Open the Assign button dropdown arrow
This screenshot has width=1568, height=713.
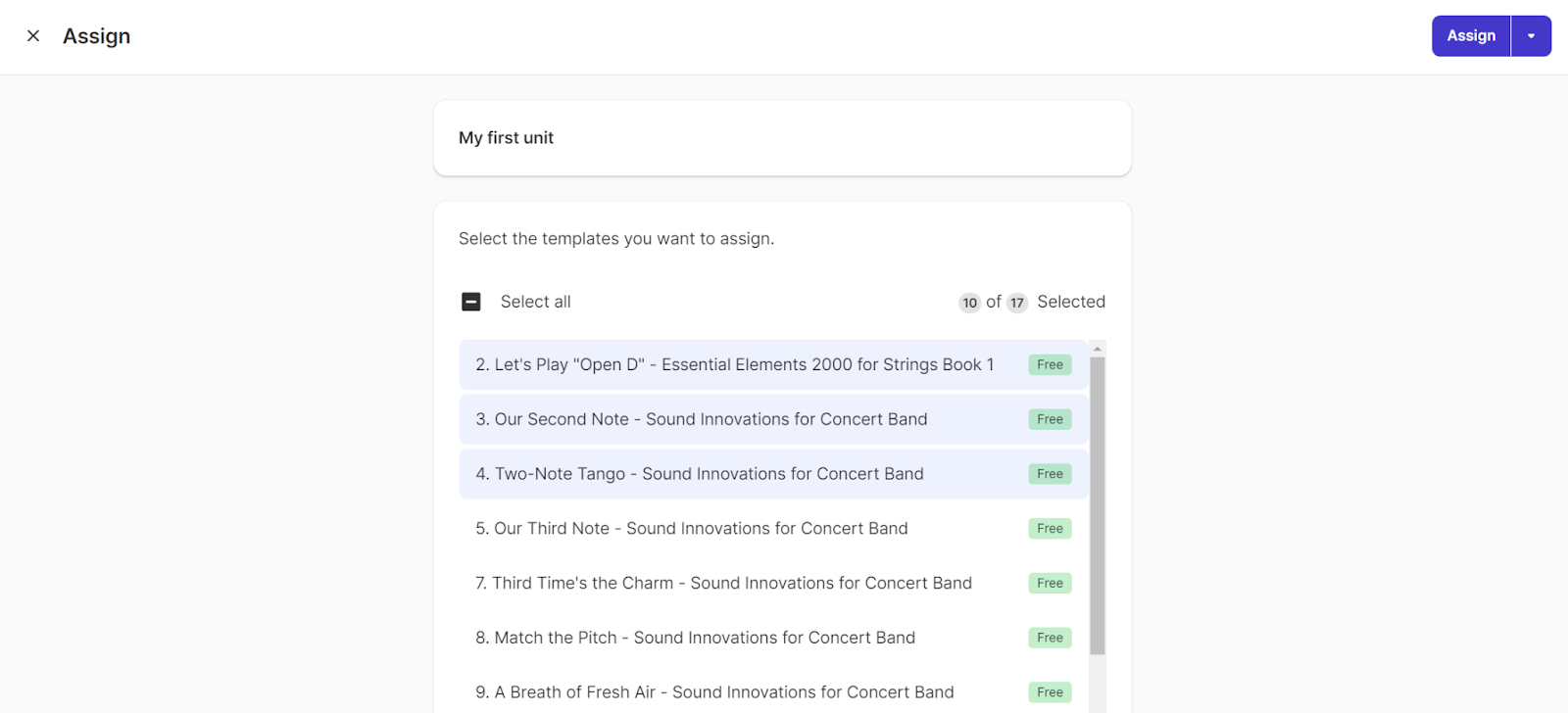click(1531, 36)
